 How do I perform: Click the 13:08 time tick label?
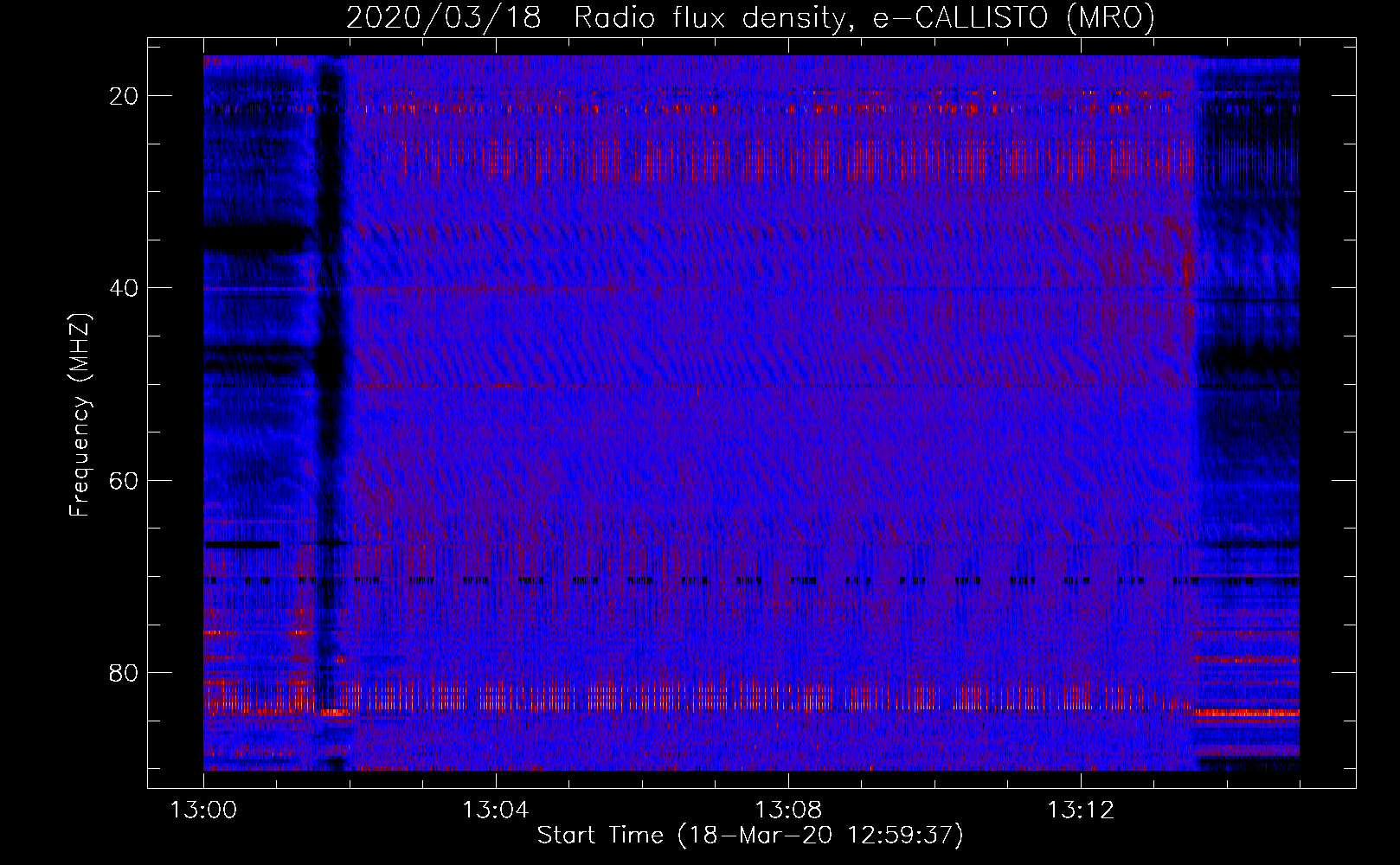(788, 811)
